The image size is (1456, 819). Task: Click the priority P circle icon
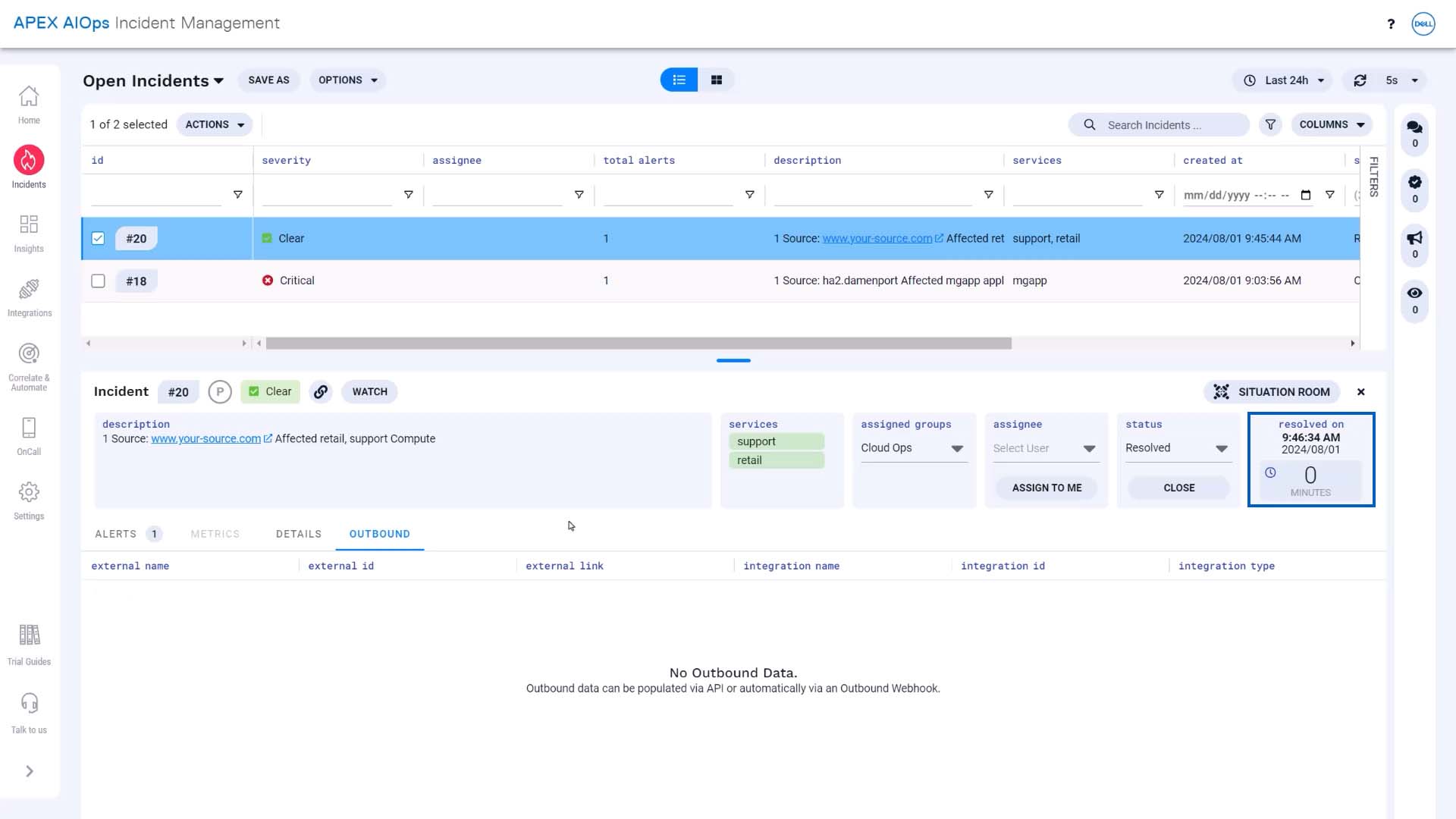(220, 392)
